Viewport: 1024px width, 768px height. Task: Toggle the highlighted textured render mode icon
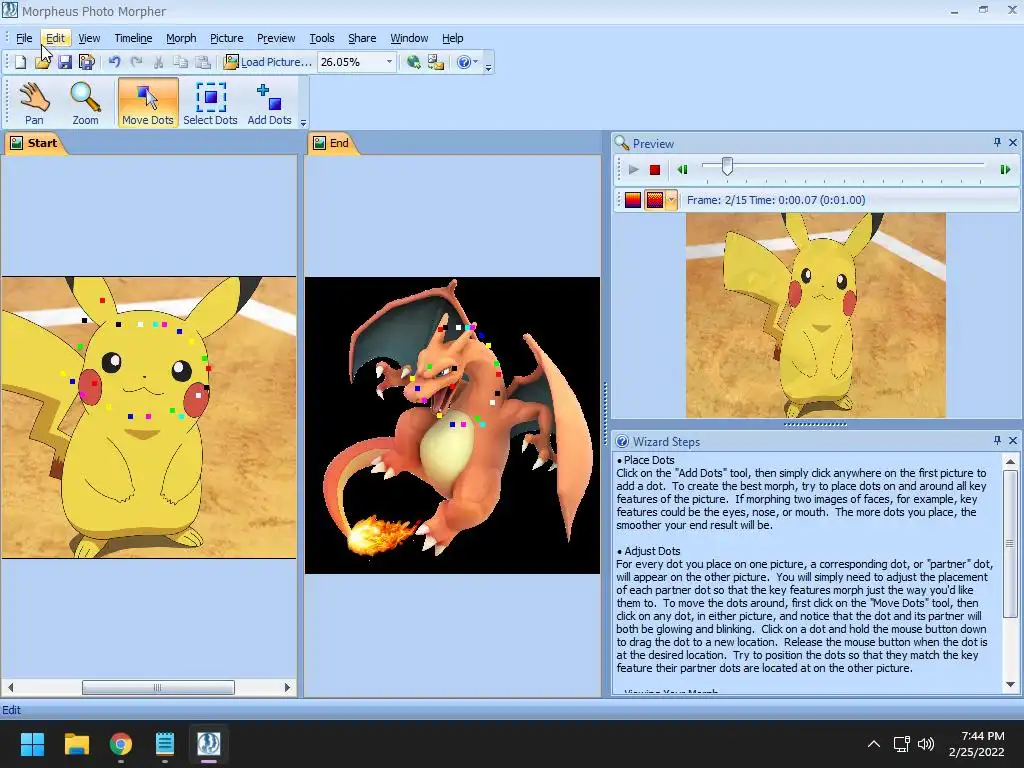pos(654,200)
